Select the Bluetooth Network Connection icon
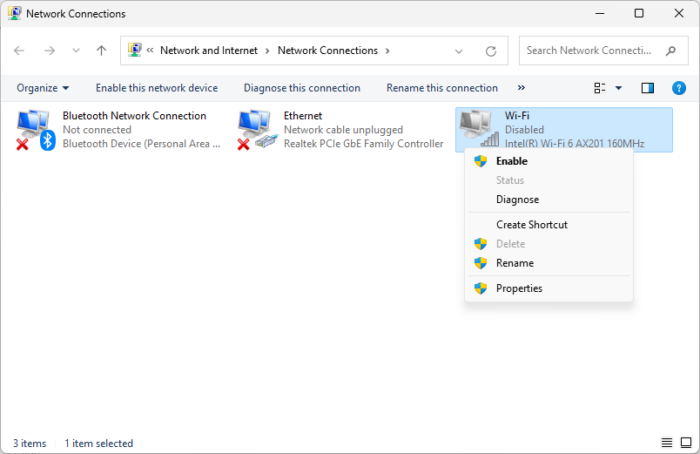Screen dimensions: 700x454 33,130
